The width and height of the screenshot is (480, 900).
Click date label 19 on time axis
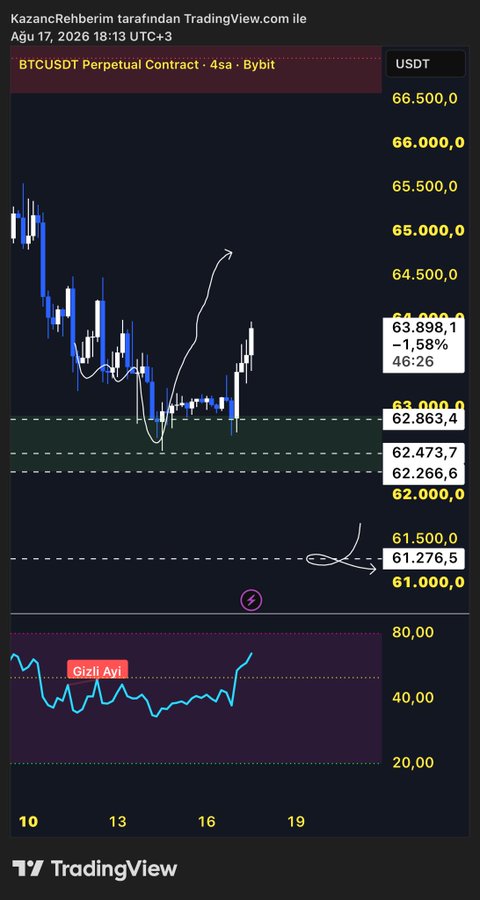pyautogui.click(x=296, y=821)
